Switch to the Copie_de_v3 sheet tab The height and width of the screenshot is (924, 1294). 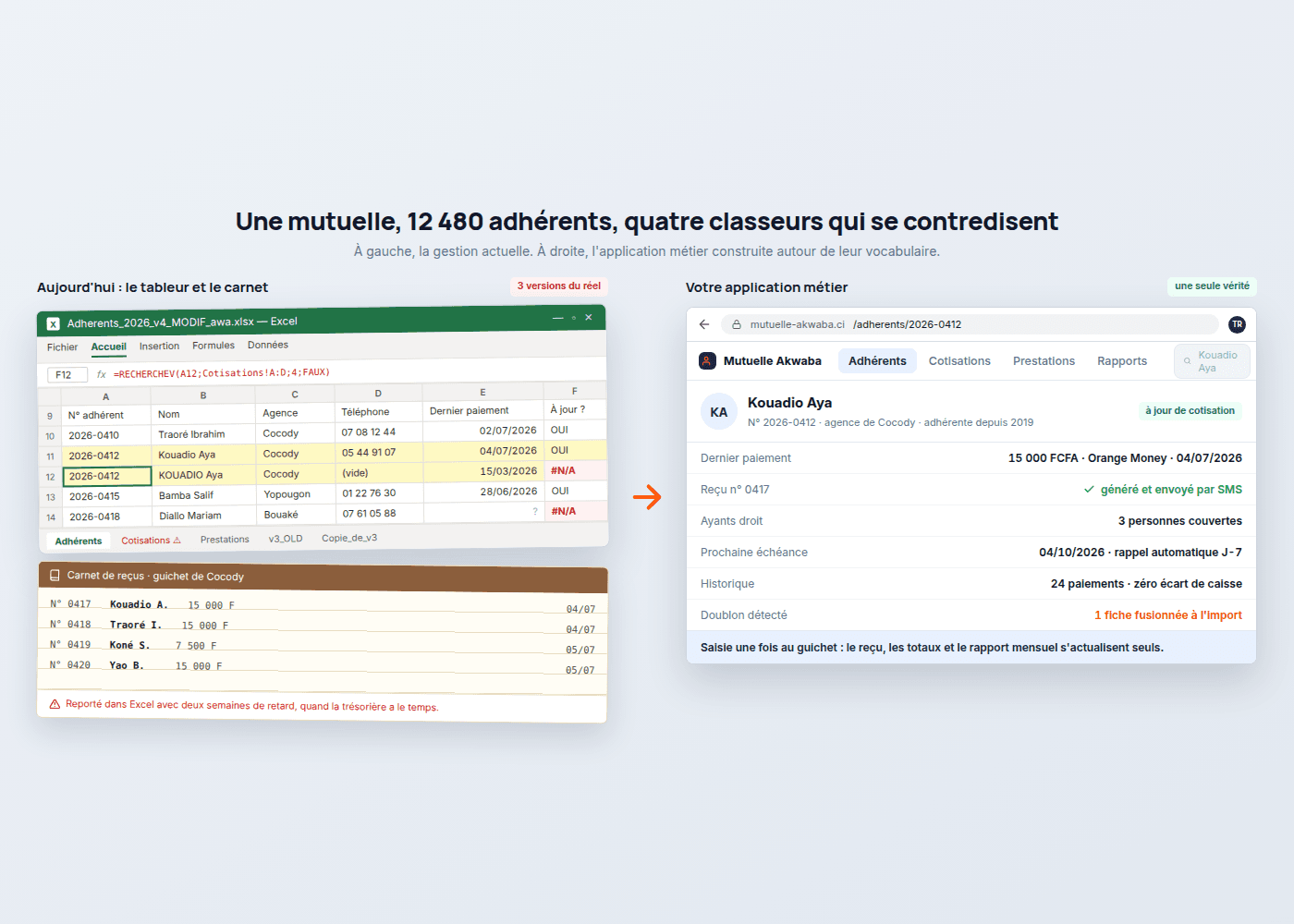click(349, 538)
